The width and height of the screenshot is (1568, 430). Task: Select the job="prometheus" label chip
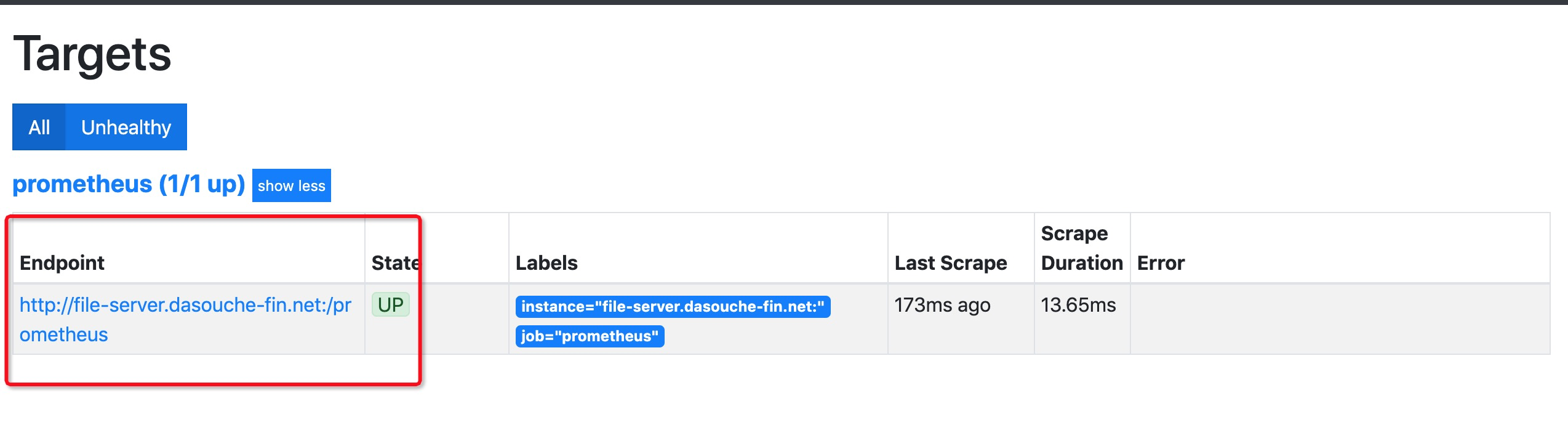tap(589, 336)
